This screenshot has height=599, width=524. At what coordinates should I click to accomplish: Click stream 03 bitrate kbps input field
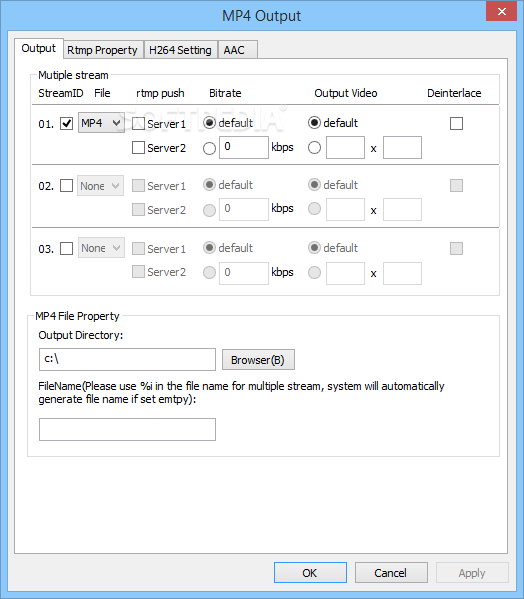(x=244, y=273)
